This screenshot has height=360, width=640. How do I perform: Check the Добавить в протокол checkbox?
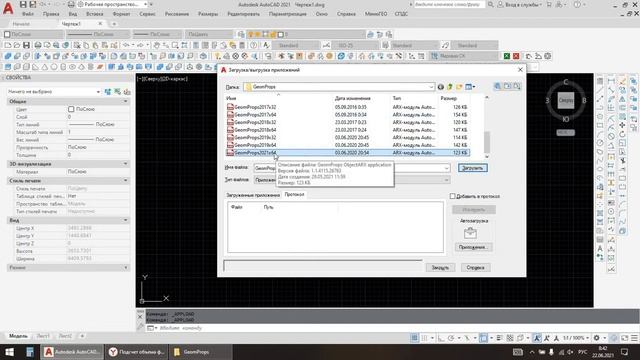(452, 196)
